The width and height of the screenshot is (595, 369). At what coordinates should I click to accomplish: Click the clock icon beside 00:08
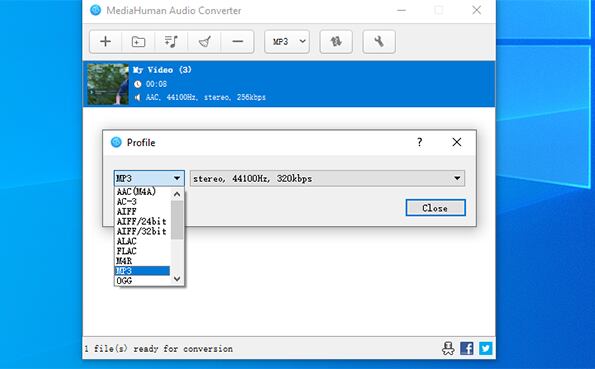coord(138,84)
